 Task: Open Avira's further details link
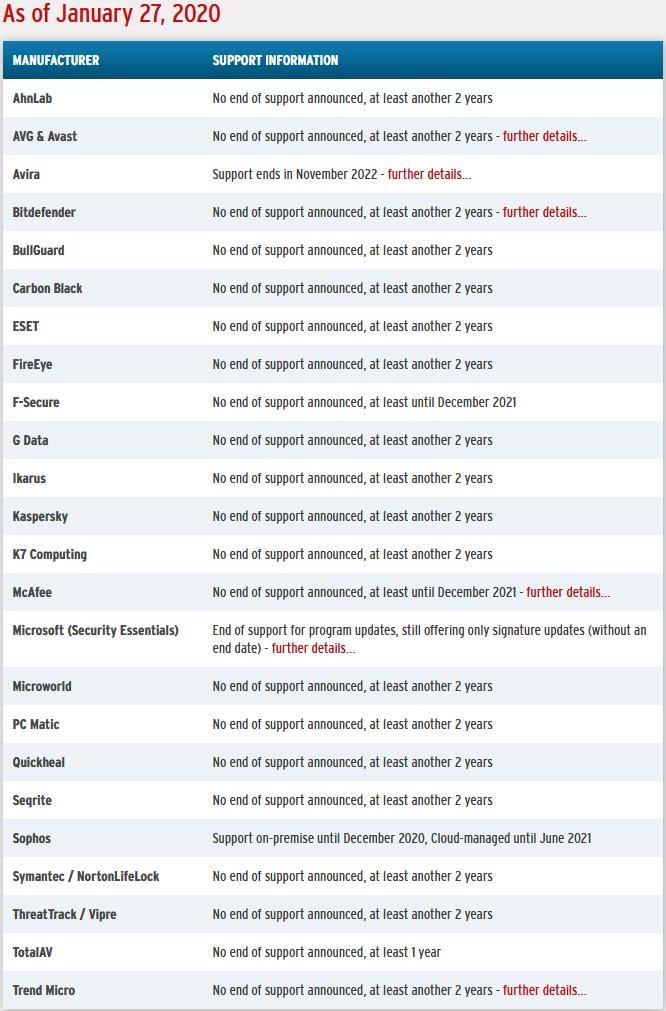429,174
